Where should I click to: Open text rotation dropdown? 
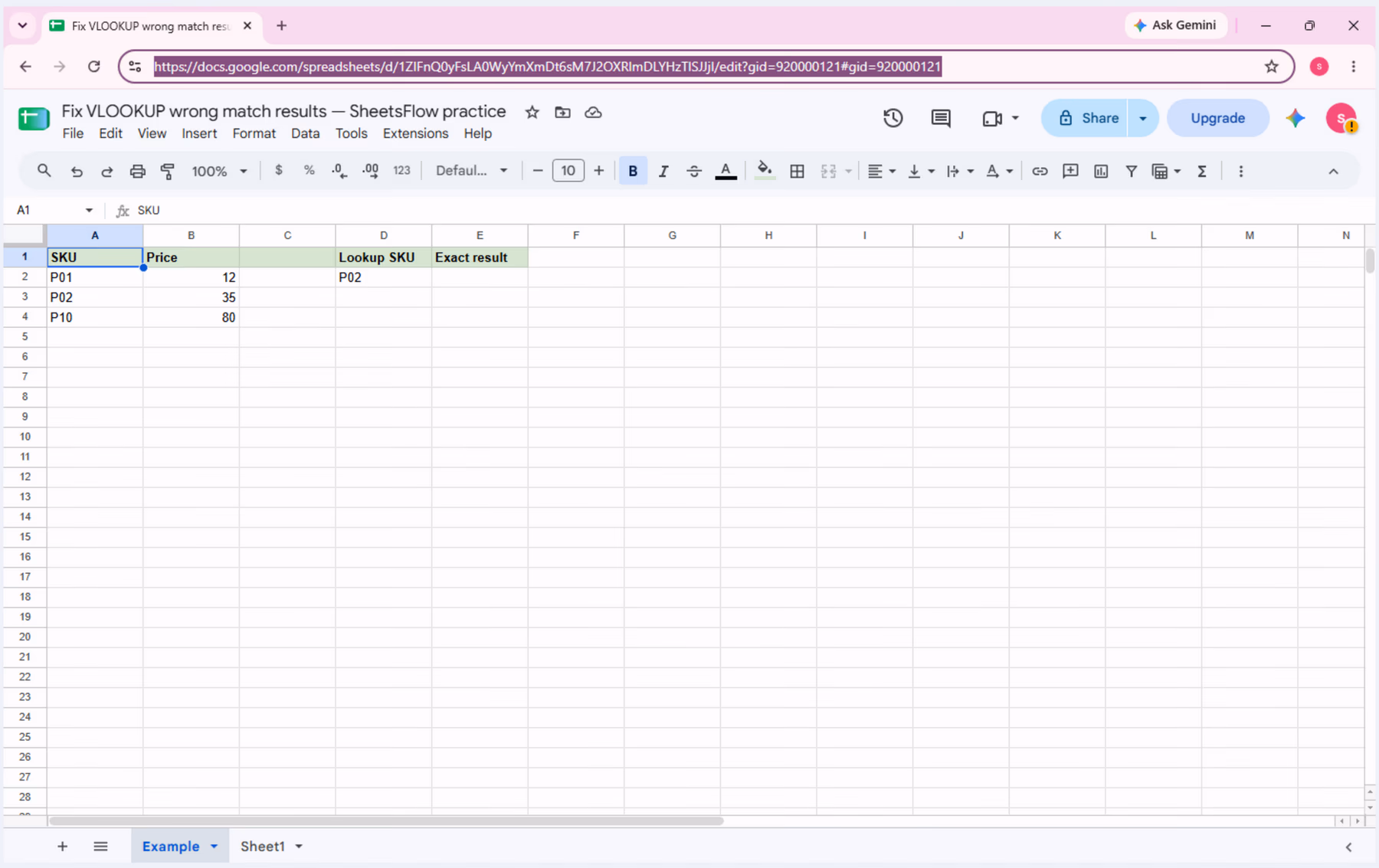point(999,171)
